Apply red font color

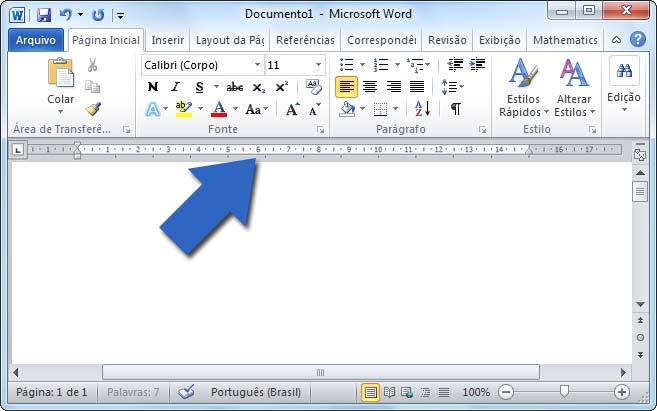coord(219,109)
